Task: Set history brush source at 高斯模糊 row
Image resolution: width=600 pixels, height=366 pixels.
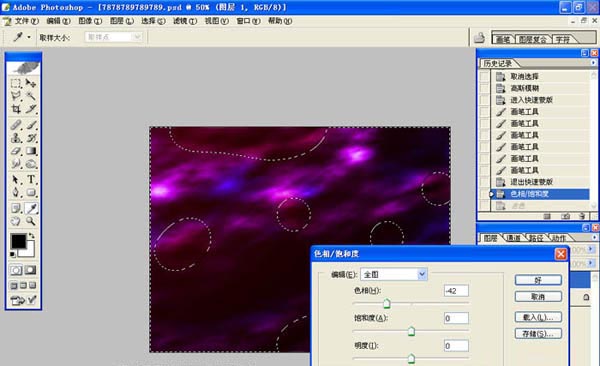Action: coord(484,88)
